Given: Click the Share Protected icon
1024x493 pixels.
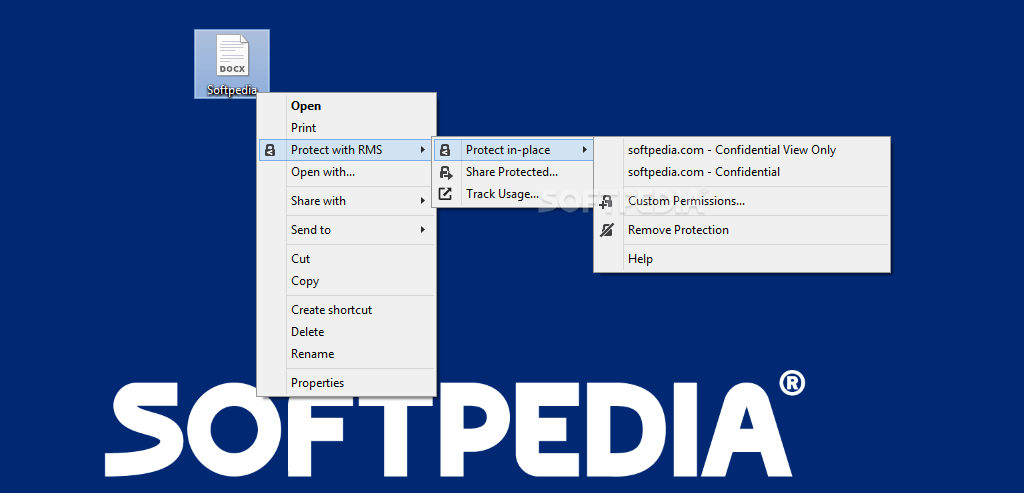Looking at the screenshot, I should pos(445,172).
